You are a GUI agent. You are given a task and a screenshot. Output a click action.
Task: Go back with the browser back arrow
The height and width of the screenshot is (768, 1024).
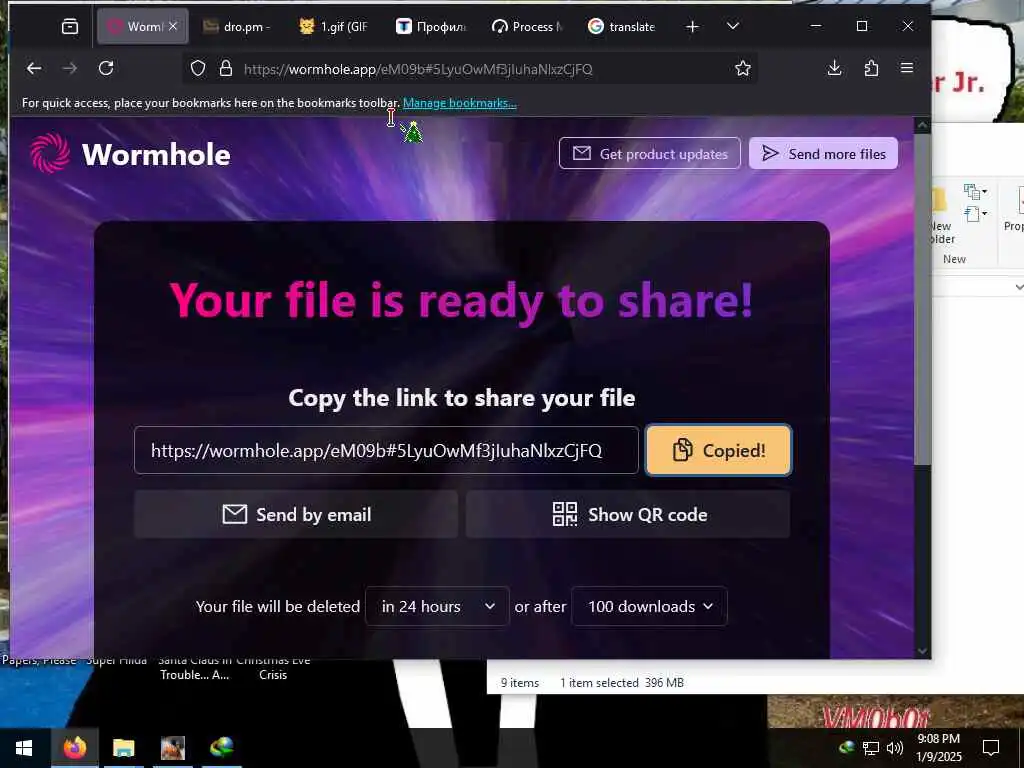coord(34,68)
